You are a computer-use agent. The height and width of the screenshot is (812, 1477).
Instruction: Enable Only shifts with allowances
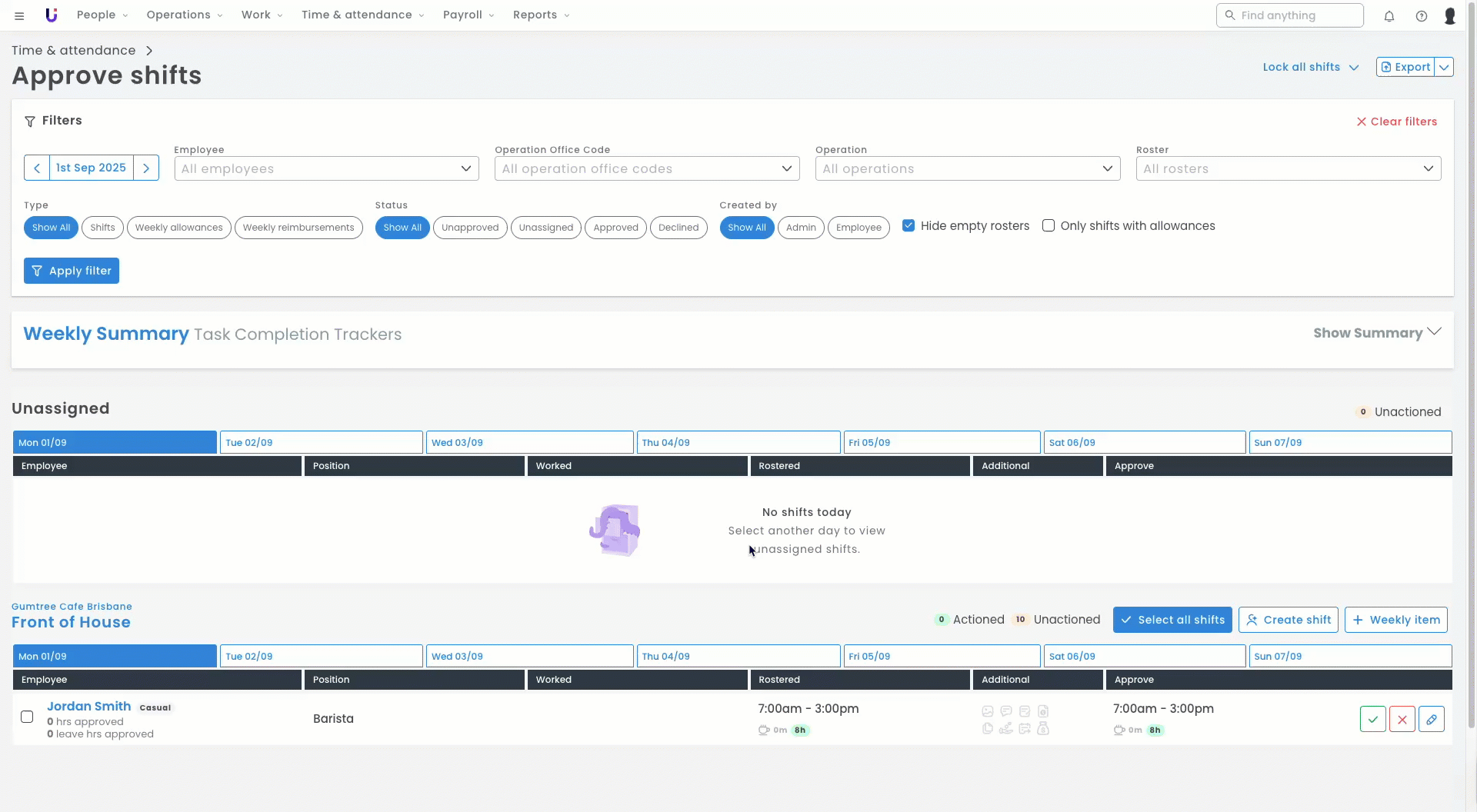(x=1048, y=225)
